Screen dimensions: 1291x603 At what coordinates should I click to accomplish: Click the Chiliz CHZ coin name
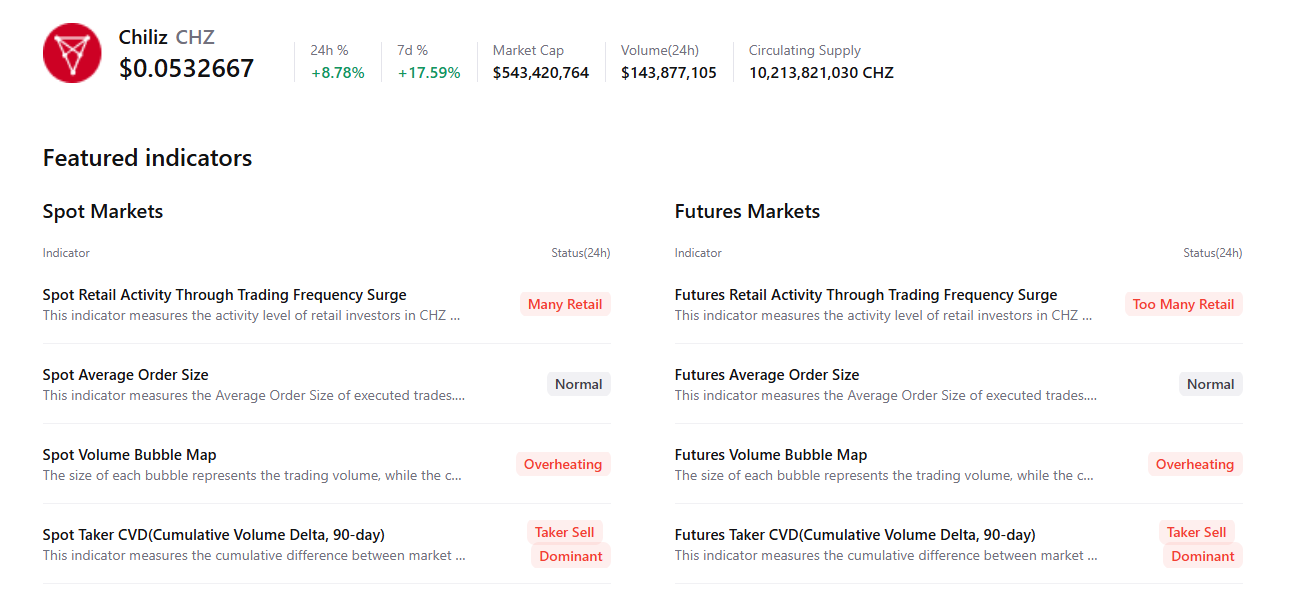click(x=166, y=38)
